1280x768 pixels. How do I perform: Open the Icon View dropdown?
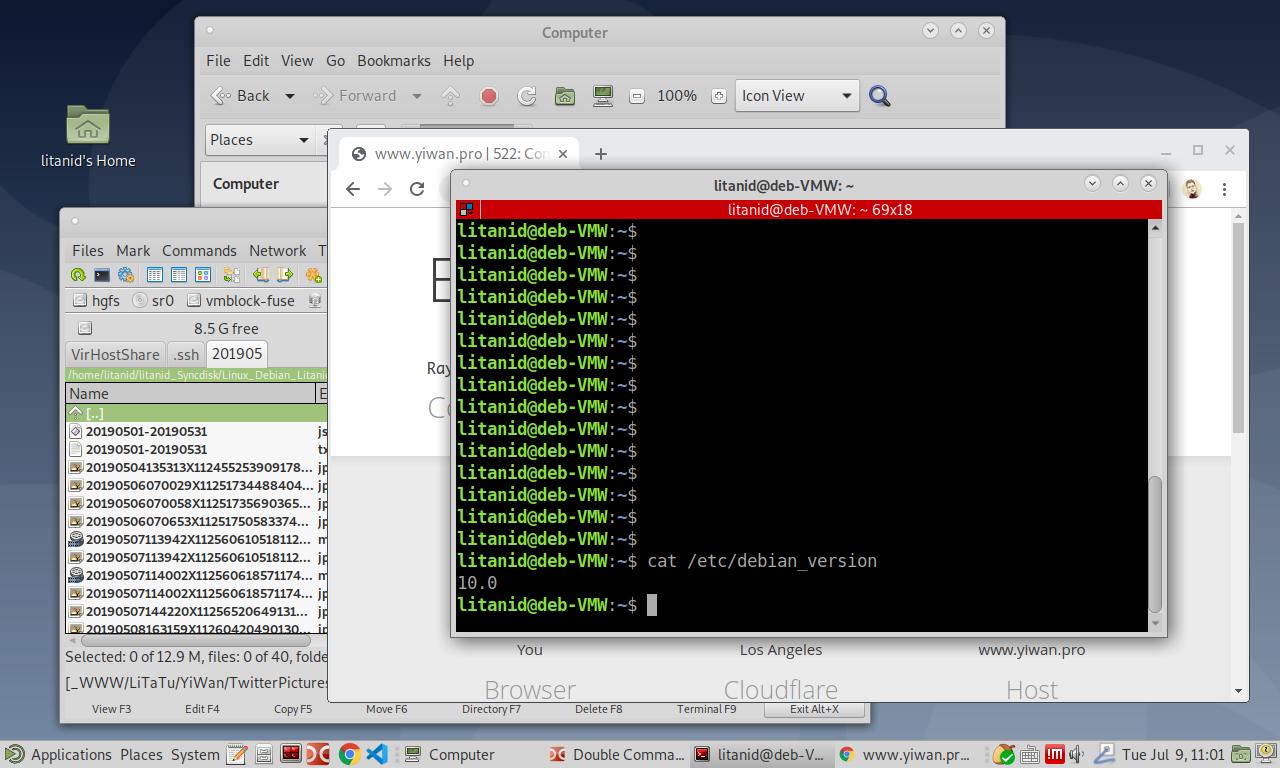click(x=797, y=96)
